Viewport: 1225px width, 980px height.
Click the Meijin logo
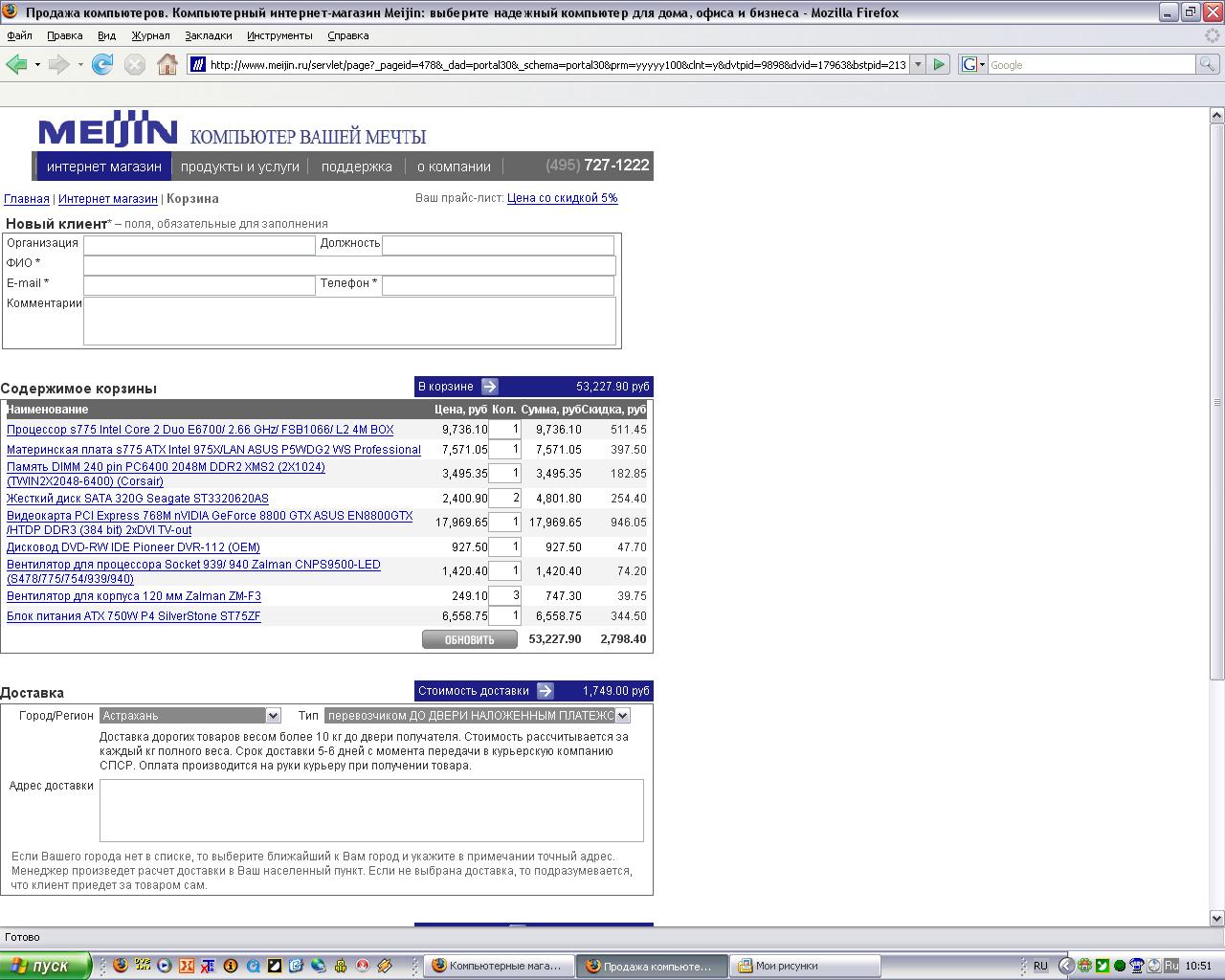pyautogui.click(x=107, y=129)
